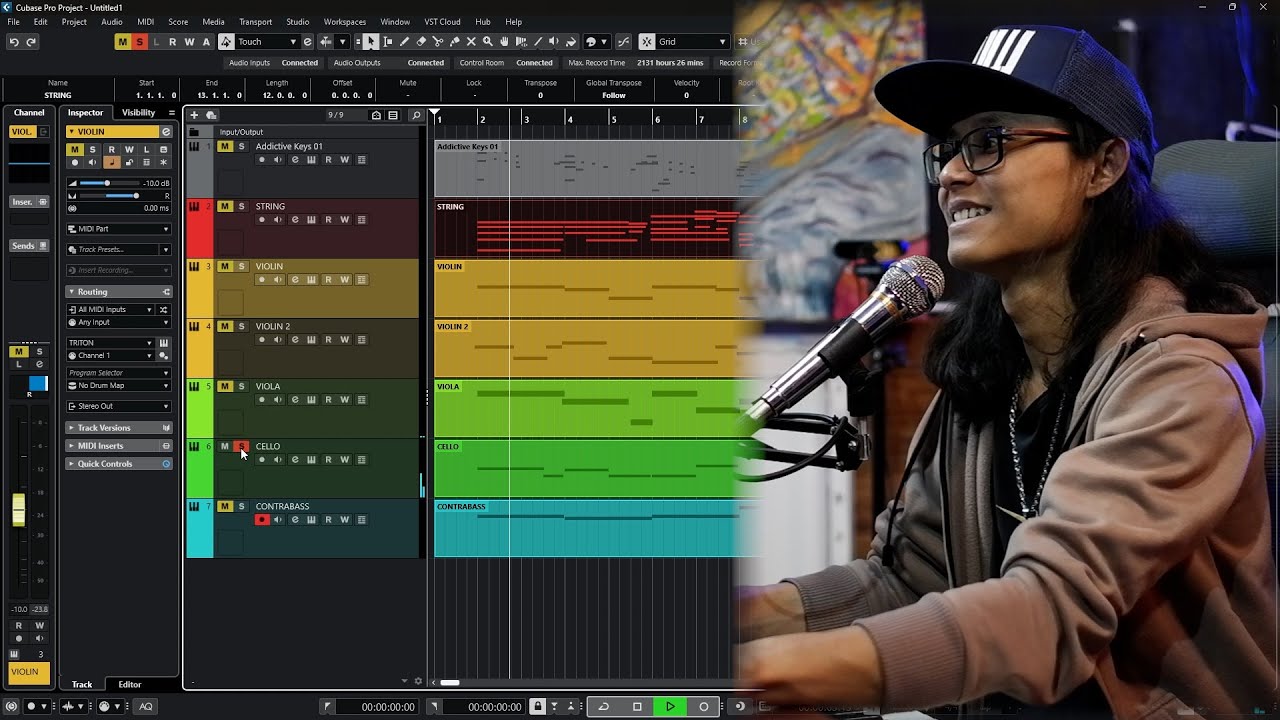Click the Edit Channel Settings 'e' beside VIOLIN header
The width and height of the screenshot is (1280, 720).
pyautogui.click(x=166, y=132)
